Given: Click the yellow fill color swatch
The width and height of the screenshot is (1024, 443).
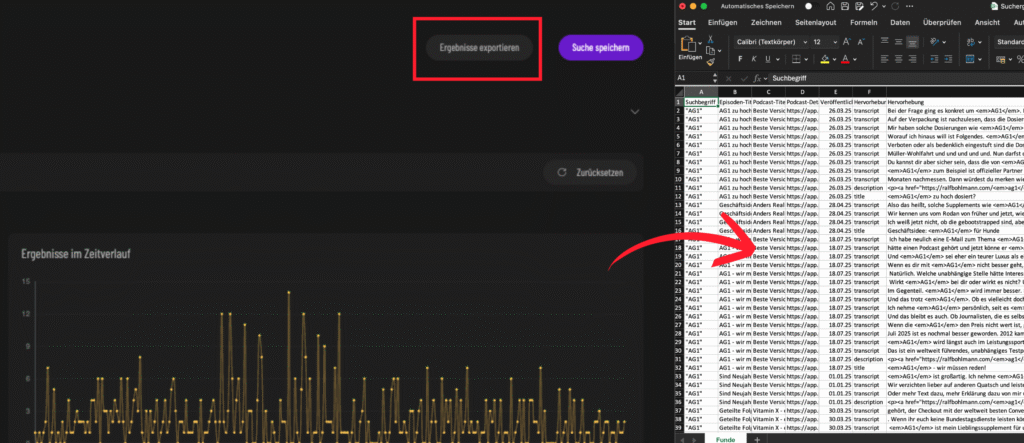Looking at the screenshot, I should click(x=823, y=60).
